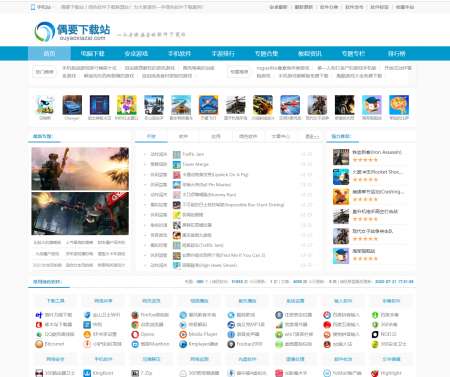The height and width of the screenshot is (377, 450).
Task: Open the Find Me If You Can link
Action: [x=224, y=255]
